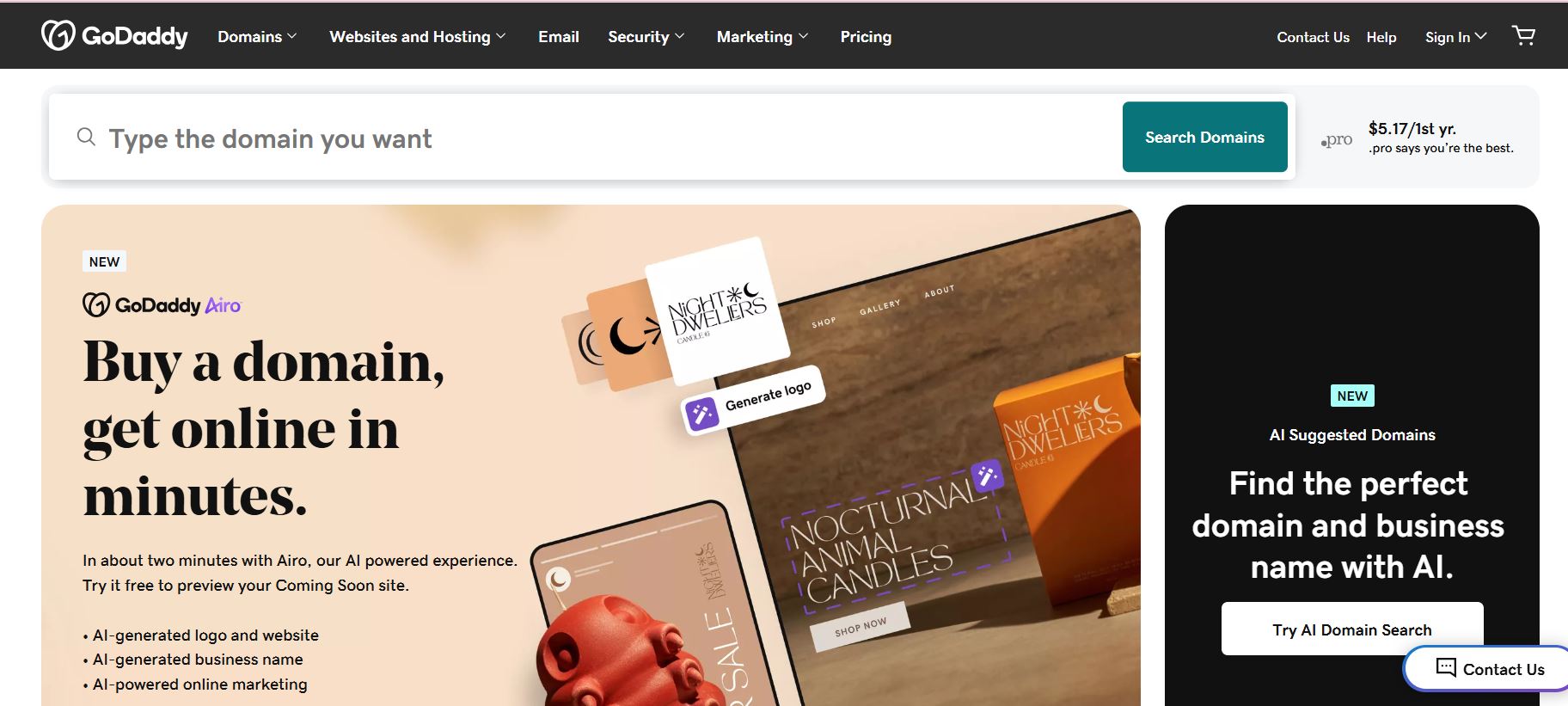Click .pro says you're the best text
This screenshot has width=1568, height=706.
pyautogui.click(x=1441, y=148)
